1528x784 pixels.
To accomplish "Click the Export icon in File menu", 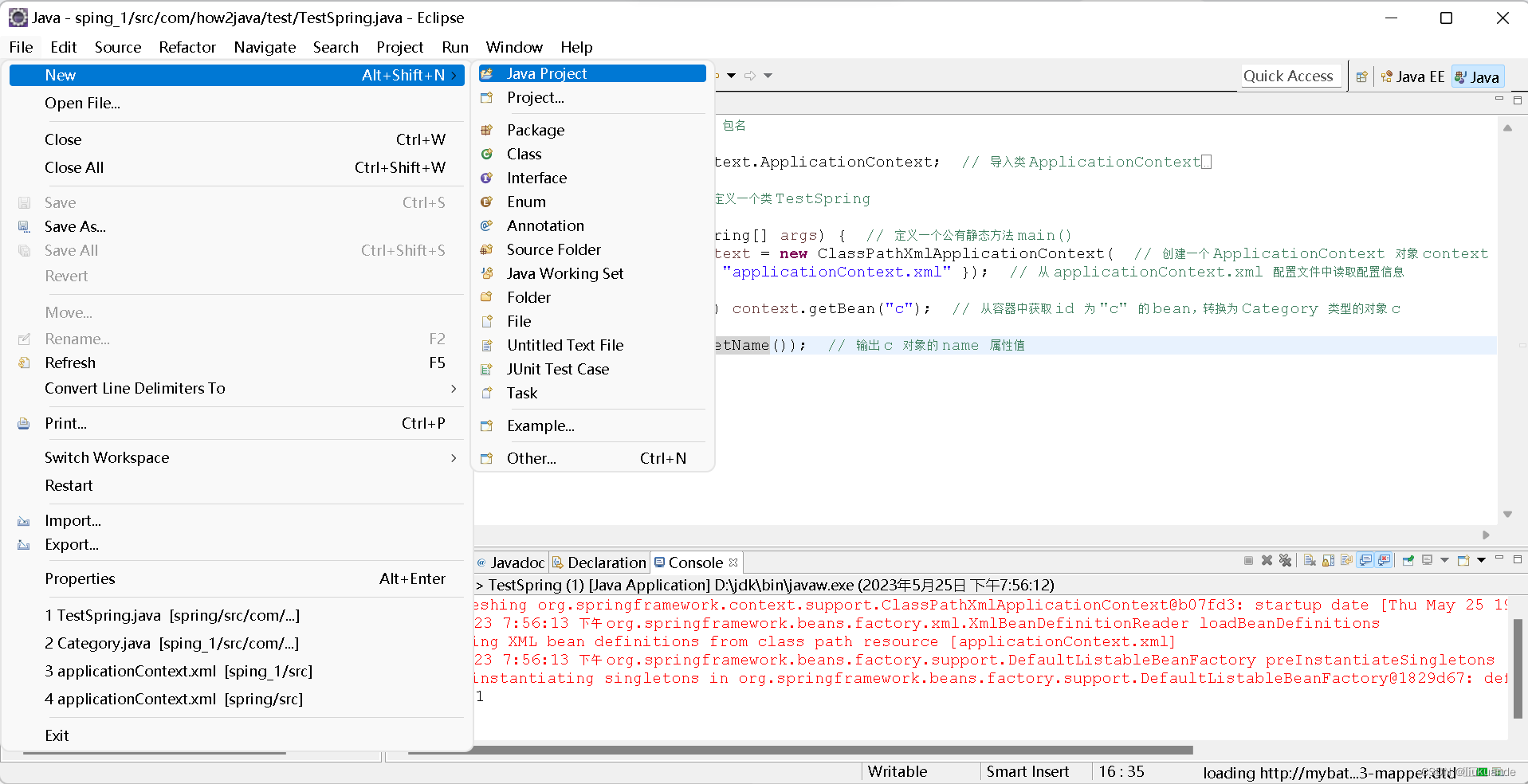I will click(24, 545).
